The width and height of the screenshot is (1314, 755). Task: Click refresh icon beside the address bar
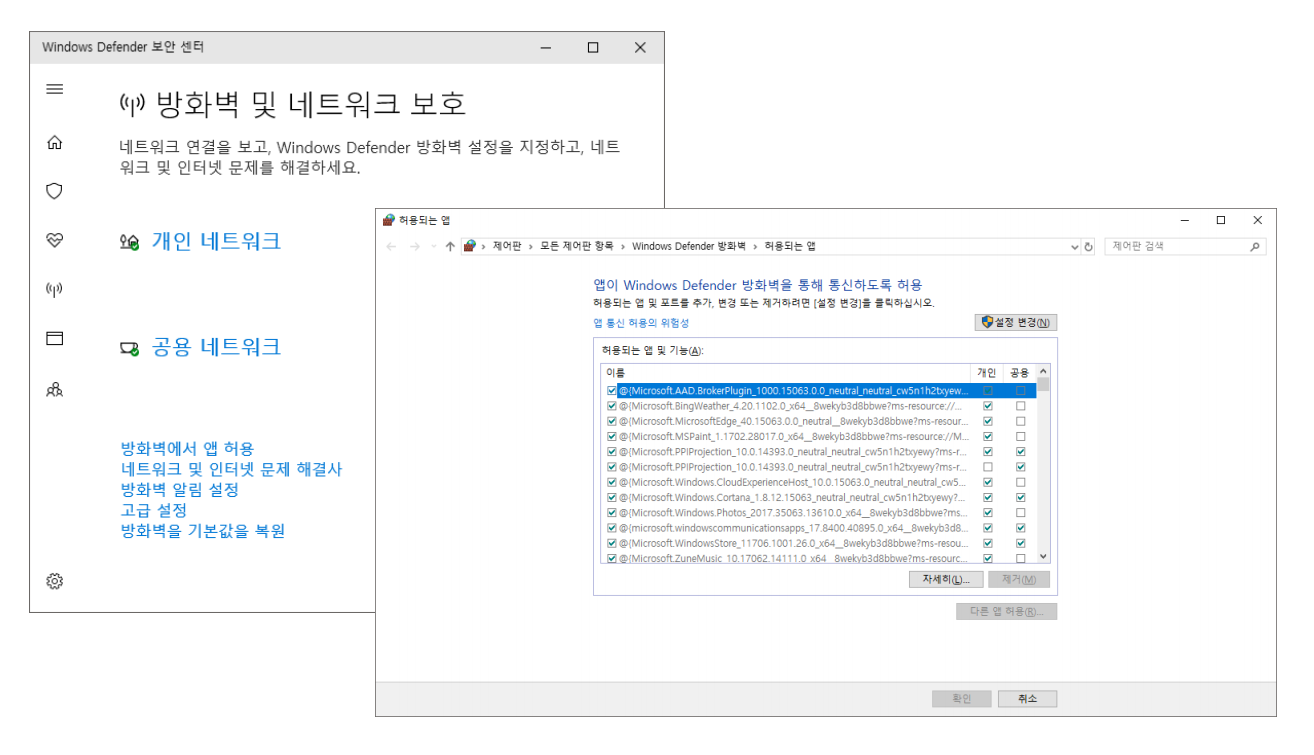(x=1089, y=247)
